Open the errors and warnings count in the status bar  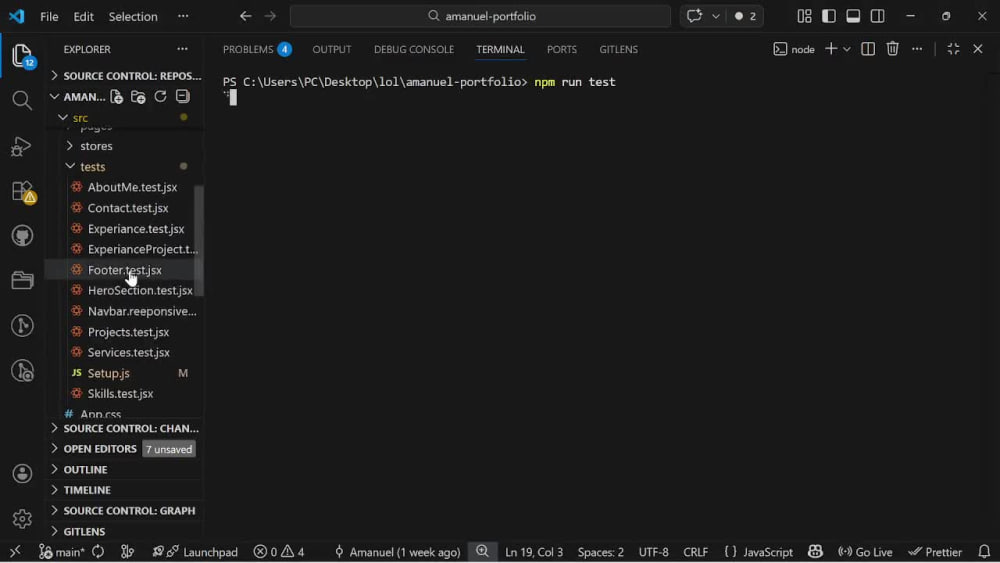[279, 552]
